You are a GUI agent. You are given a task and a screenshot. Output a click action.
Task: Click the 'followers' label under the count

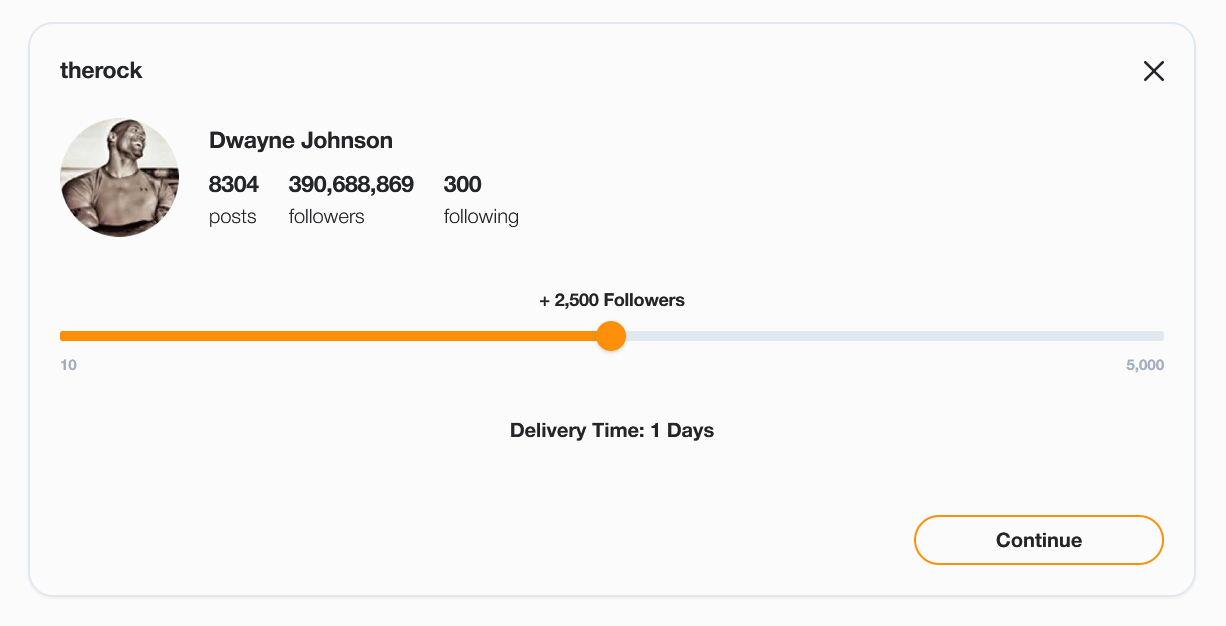[x=326, y=217]
